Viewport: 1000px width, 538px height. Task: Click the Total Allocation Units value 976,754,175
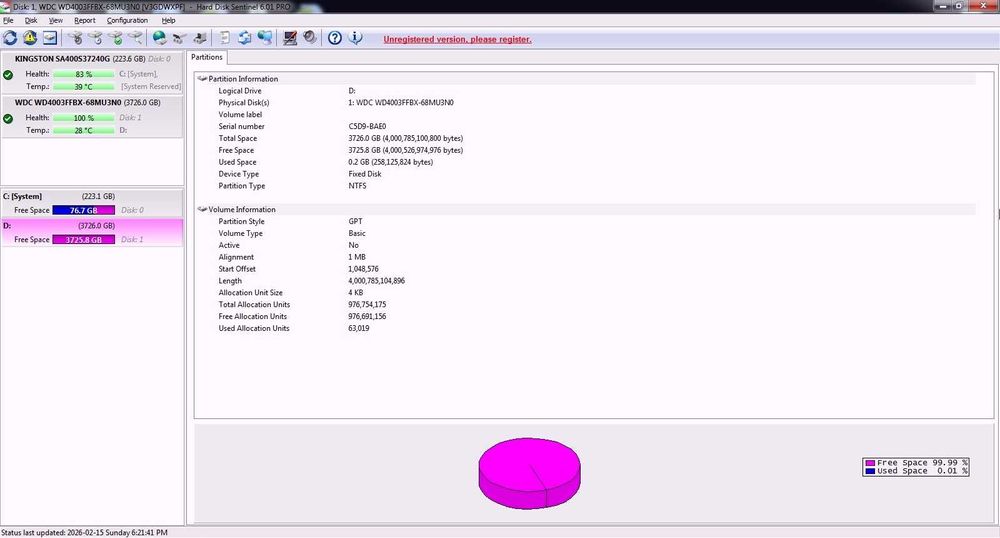click(367, 305)
